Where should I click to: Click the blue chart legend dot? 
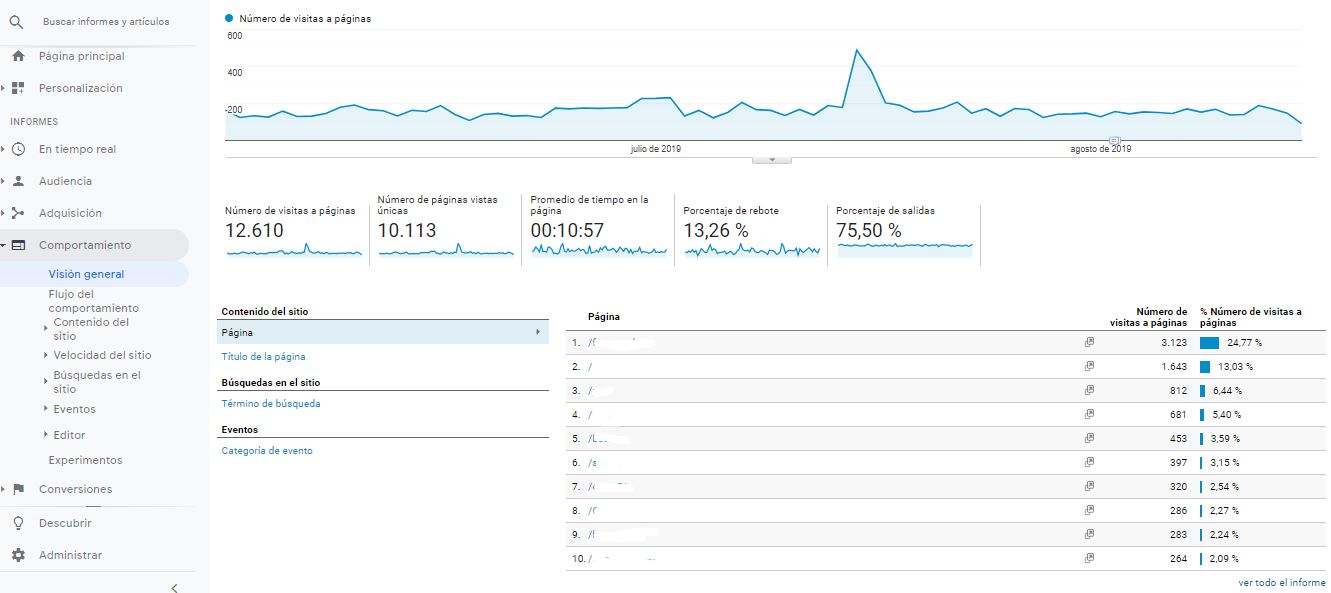coord(230,18)
